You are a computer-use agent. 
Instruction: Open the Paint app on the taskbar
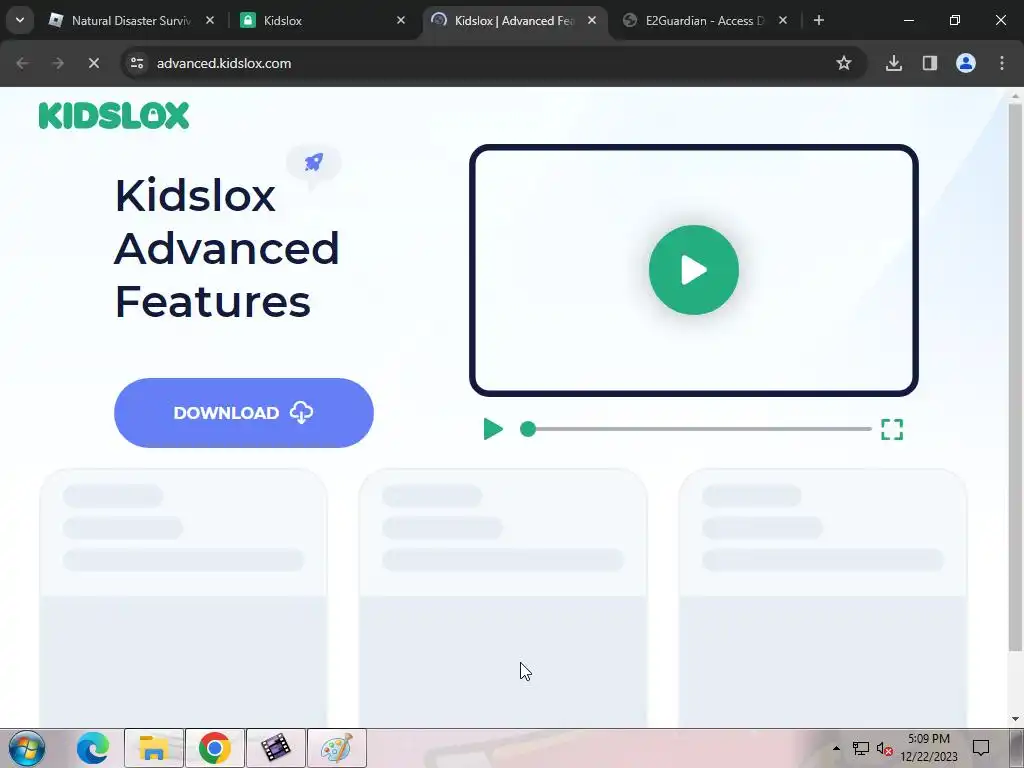337,748
